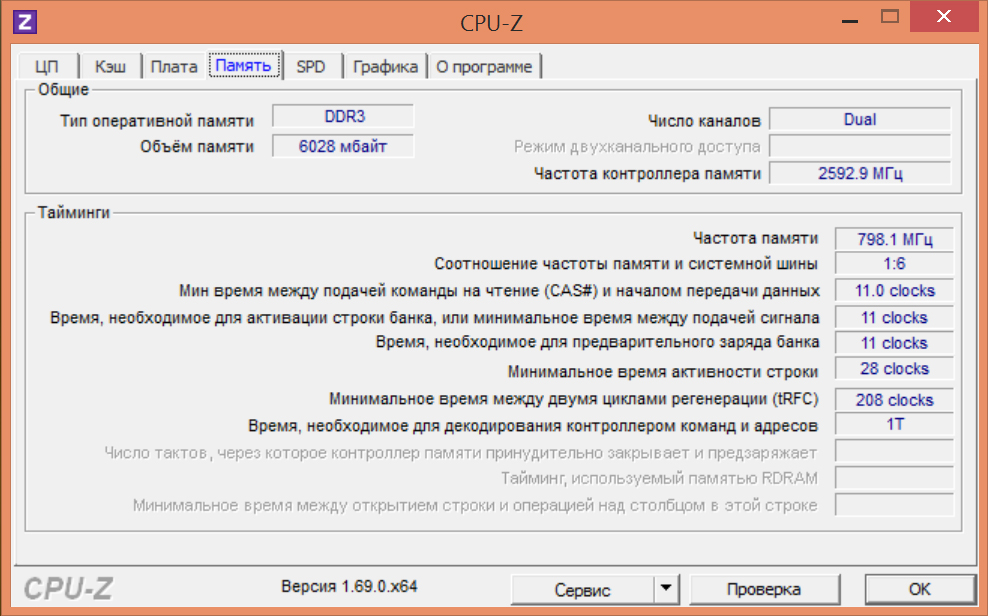Screen dimensions: 988x616
Task: Click the DDR3 memory type field
Action: pos(344,117)
